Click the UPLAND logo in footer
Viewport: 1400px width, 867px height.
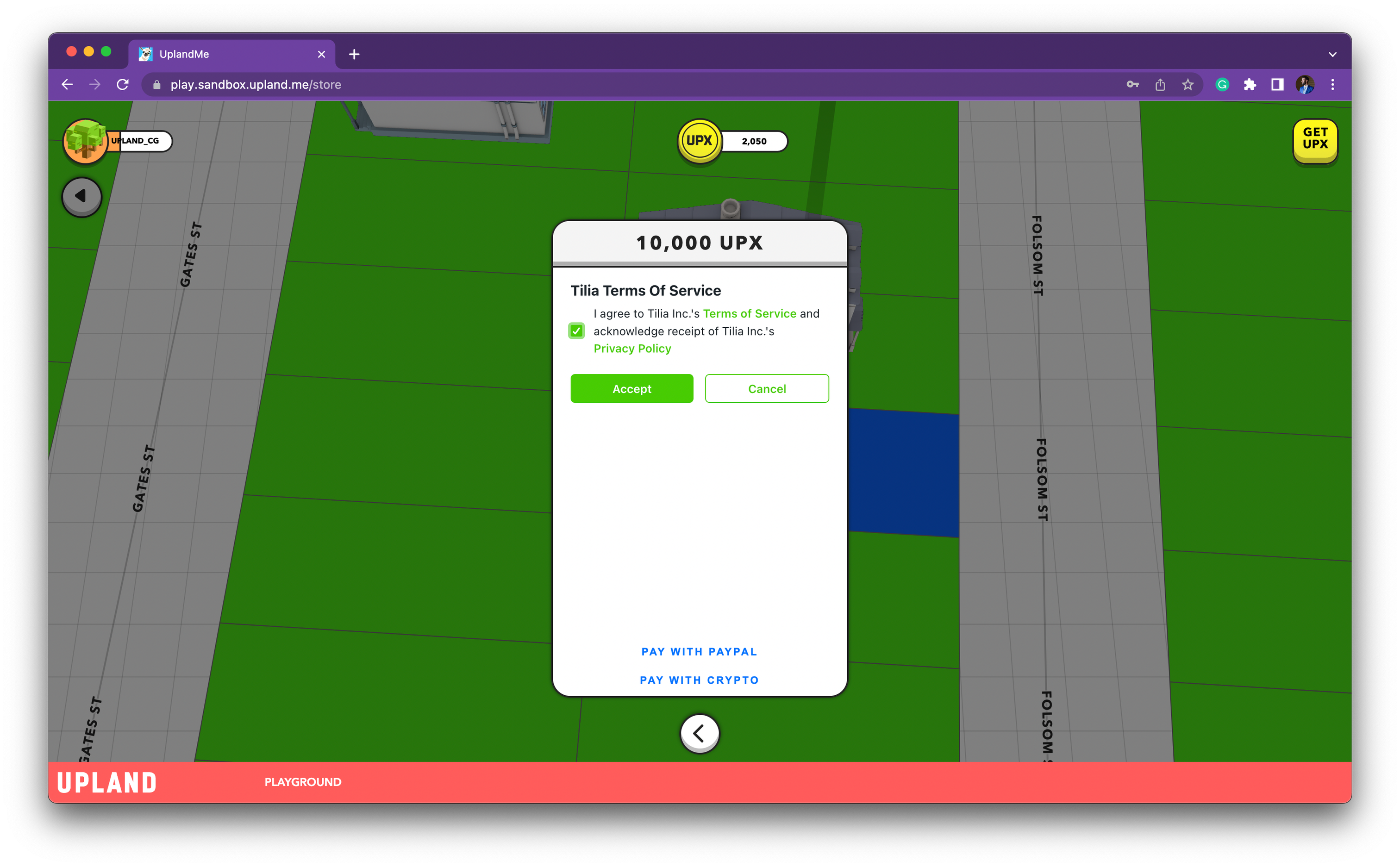(x=106, y=783)
